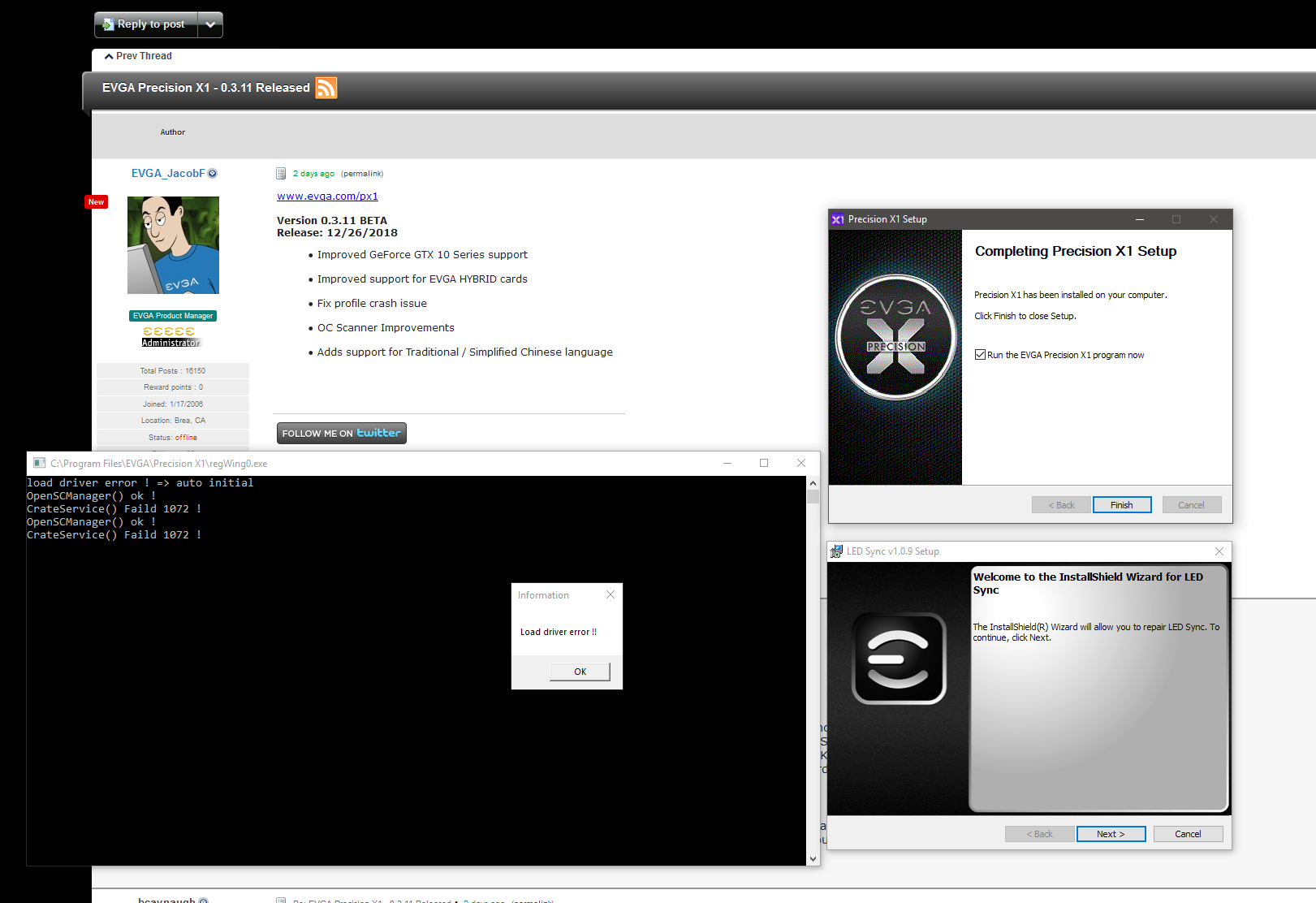Click the console scrollbar up arrow
This screenshot has height=903, width=1316.
(x=813, y=483)
